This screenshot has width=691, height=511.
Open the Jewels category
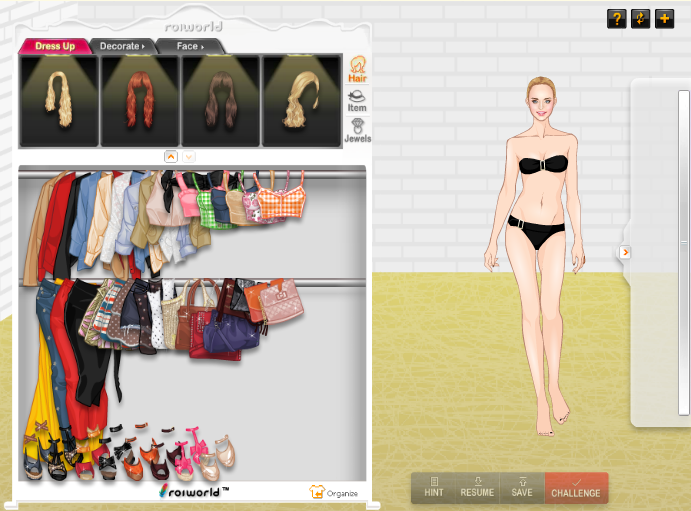(x=357, y=131)
